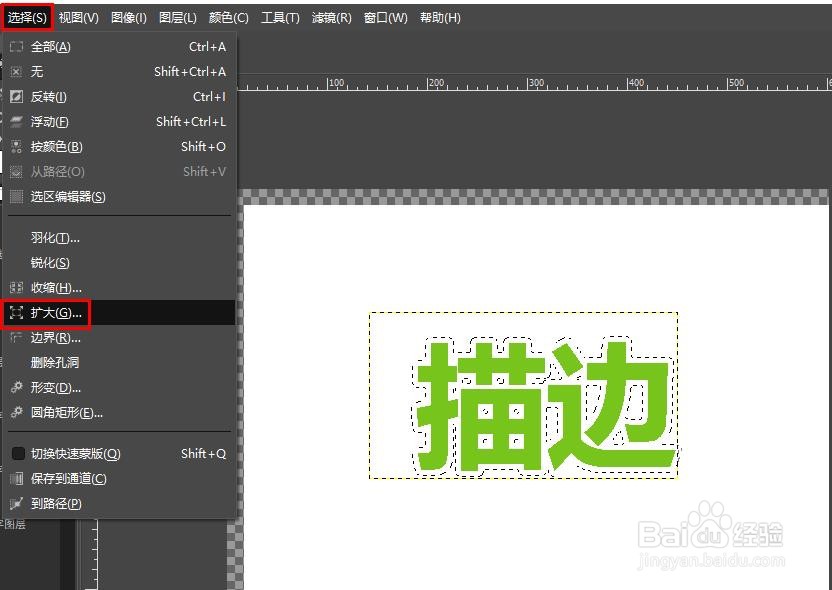
Task: Click the 圆角矩形 (Rounded Rectangle) icon
Action: 16,413
